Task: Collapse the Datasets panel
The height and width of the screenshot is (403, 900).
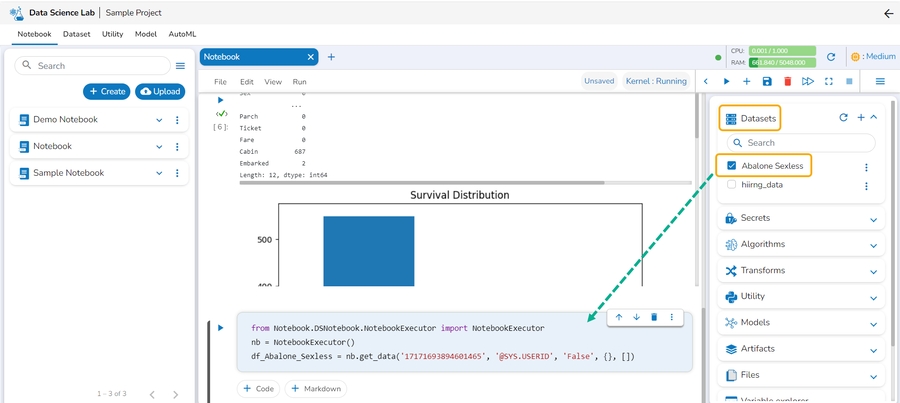Action: coord(874,118)
